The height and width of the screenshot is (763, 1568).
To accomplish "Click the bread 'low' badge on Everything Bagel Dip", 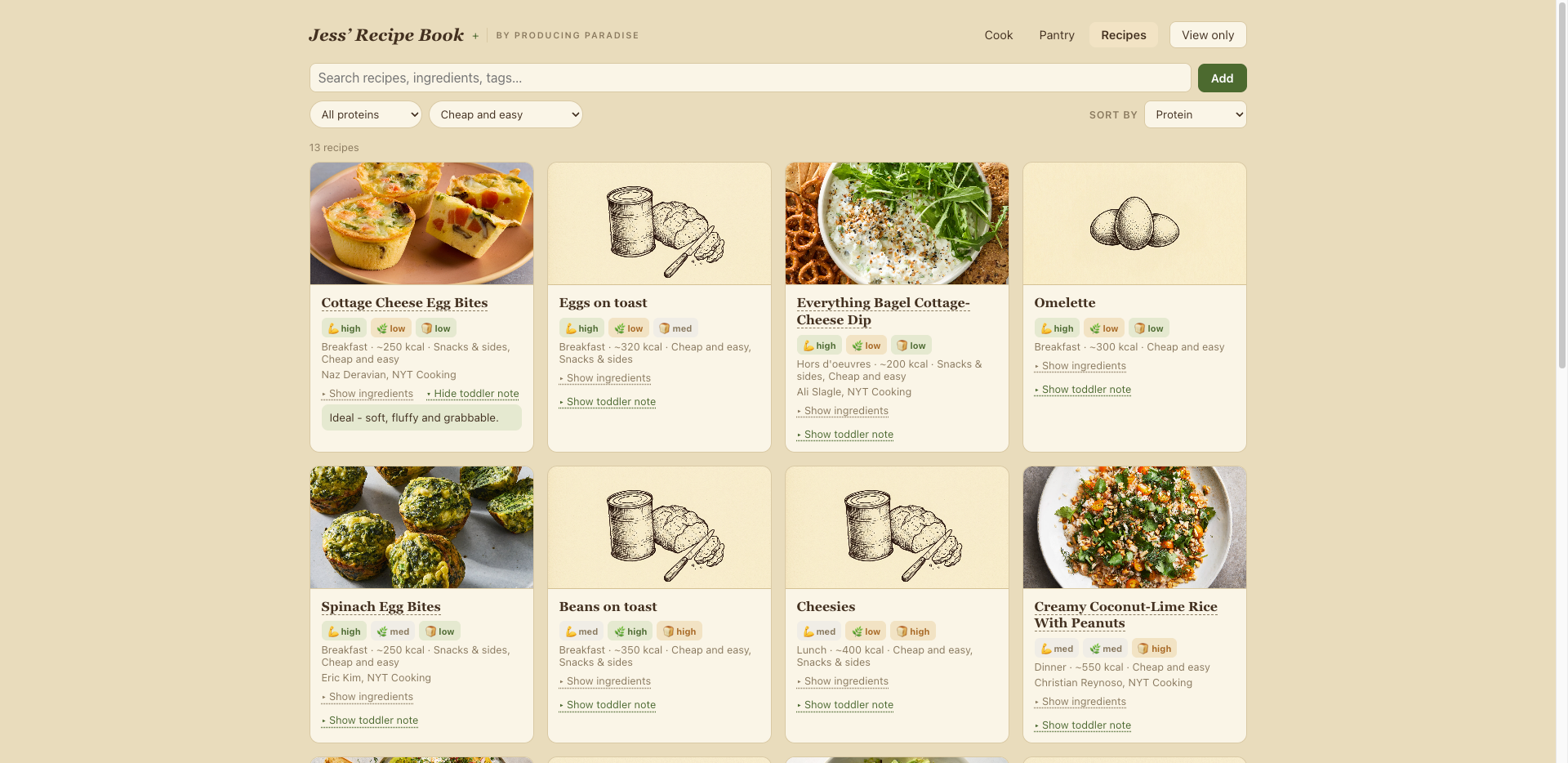I will [911, 346].
